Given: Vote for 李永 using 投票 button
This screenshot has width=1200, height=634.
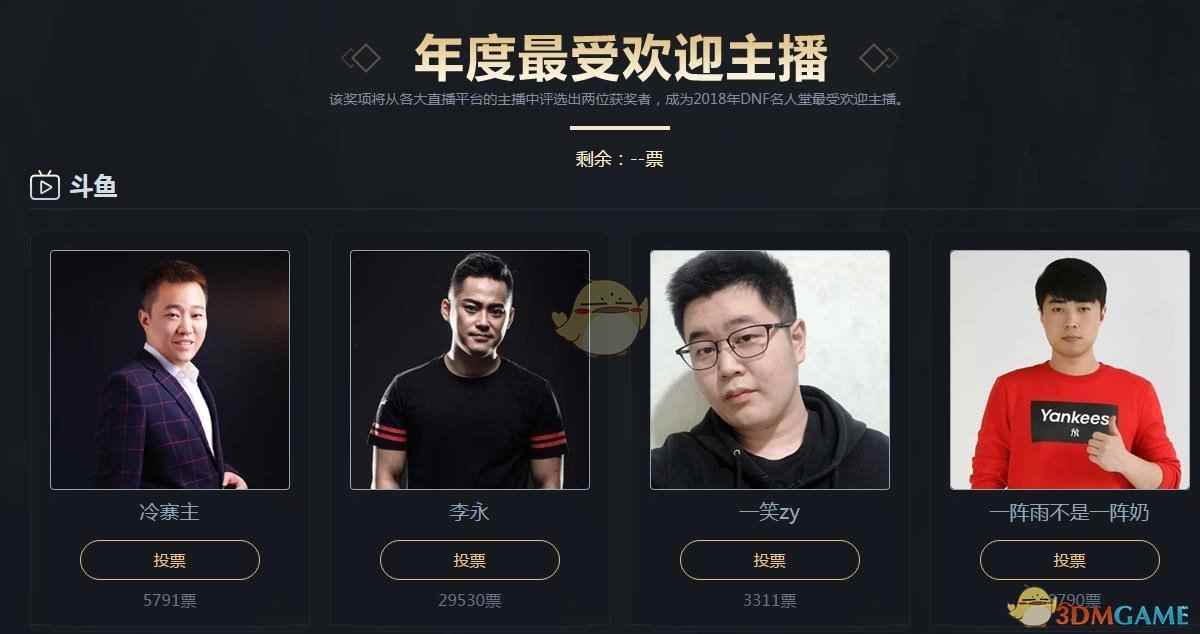Looking at the screenshot, I should point(470,560).
